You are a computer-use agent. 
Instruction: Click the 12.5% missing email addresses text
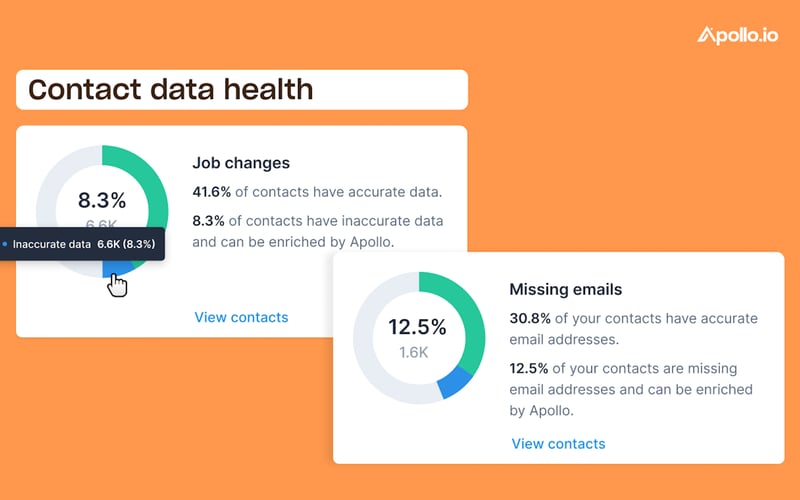[x=631, y=389]
